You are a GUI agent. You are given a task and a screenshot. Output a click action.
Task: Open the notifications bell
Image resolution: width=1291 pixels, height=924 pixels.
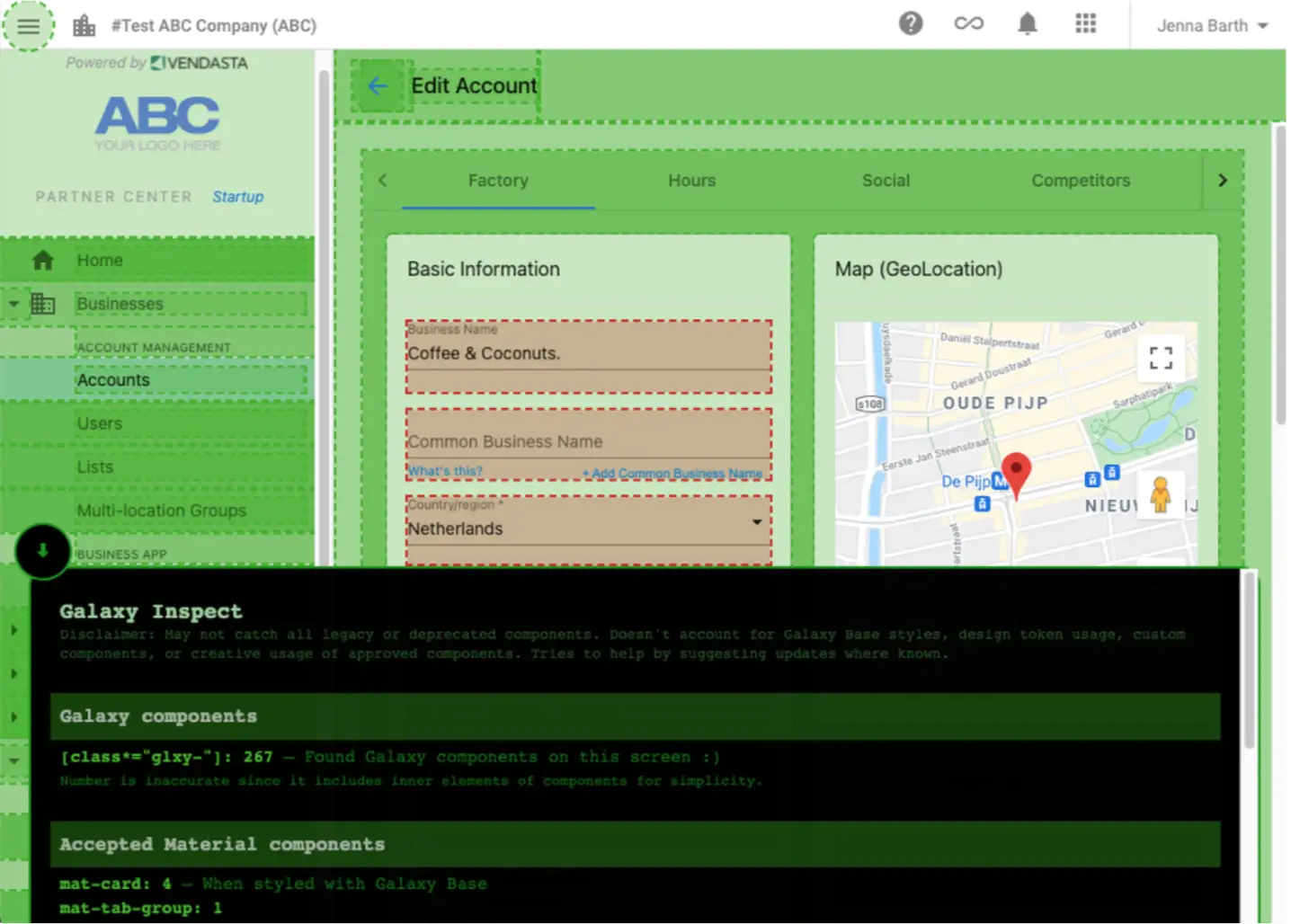click(1027, 23)
